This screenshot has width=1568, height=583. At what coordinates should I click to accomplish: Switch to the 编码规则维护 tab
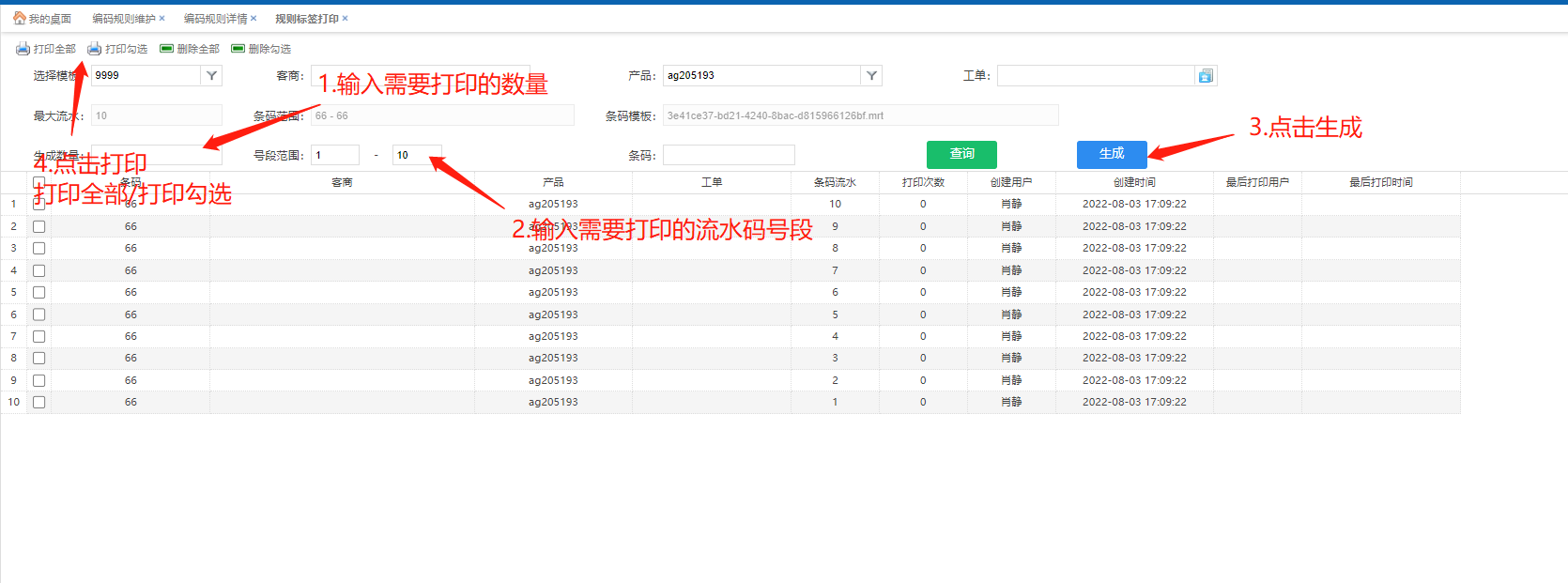pos(123,19)
